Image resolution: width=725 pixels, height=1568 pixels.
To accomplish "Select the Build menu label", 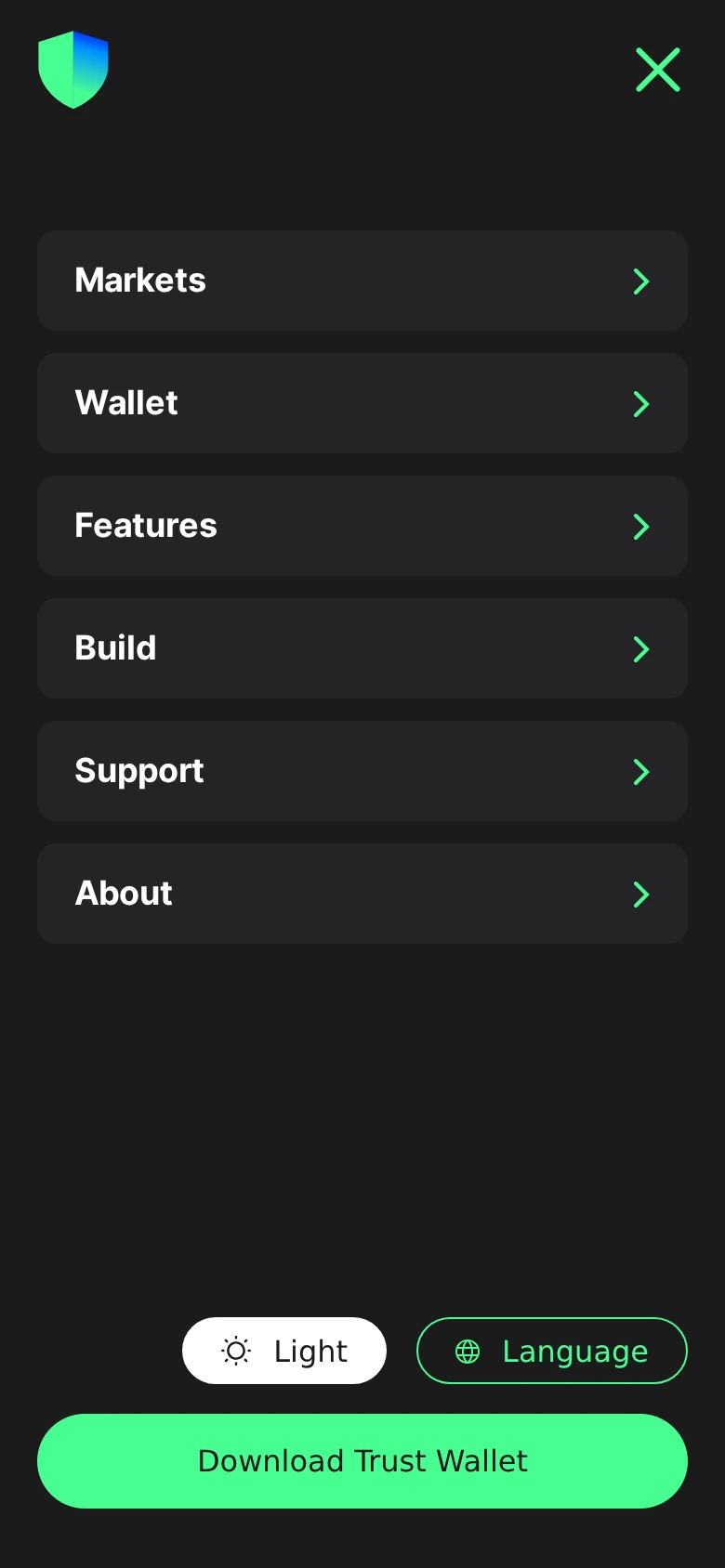I will pos(115,648).
